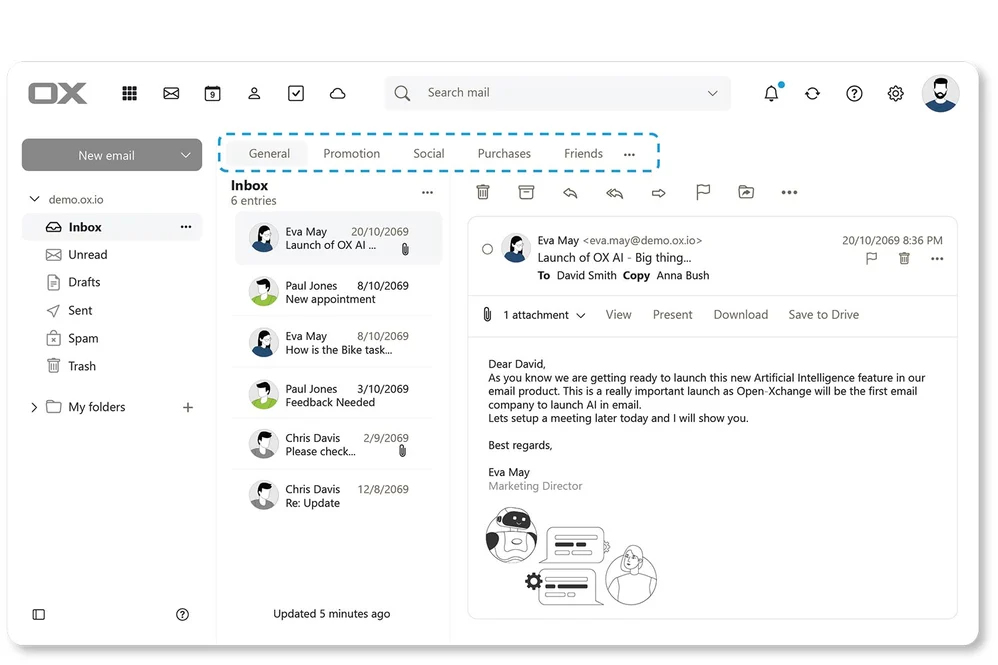Expand the My folders tree
Screen dimensions: 998x665
pyautogui.click(x=34, y=407)
